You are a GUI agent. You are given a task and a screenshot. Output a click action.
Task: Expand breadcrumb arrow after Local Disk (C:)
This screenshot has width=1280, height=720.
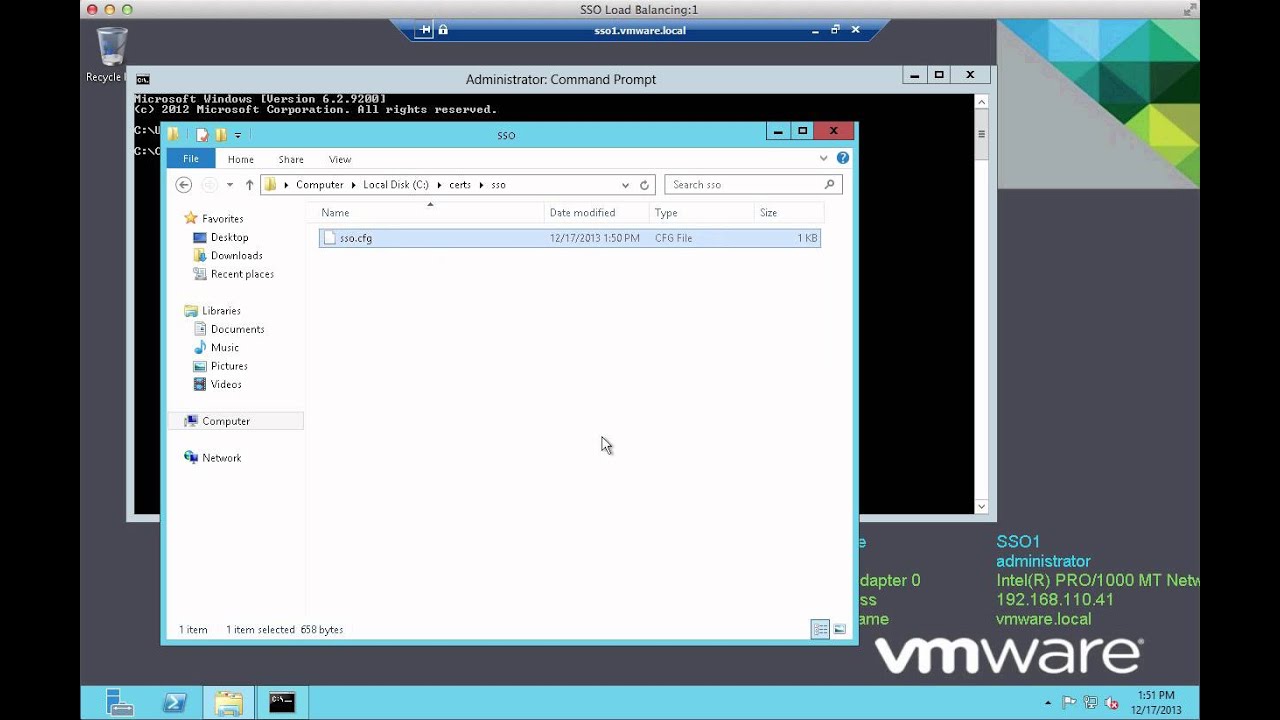pyautogui.click(x=439, y=185)
